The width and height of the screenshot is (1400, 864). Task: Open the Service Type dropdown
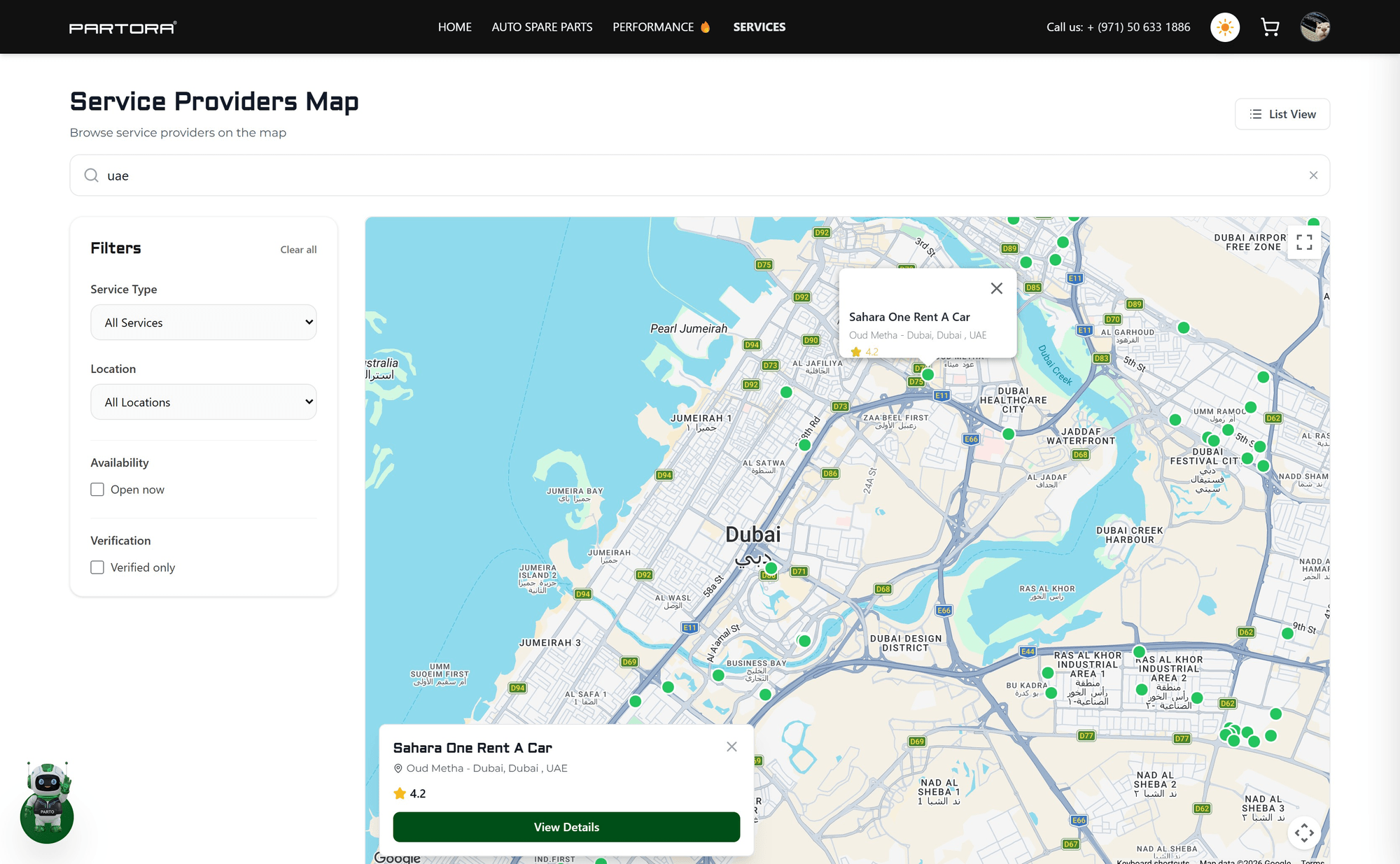pos(204,323)
